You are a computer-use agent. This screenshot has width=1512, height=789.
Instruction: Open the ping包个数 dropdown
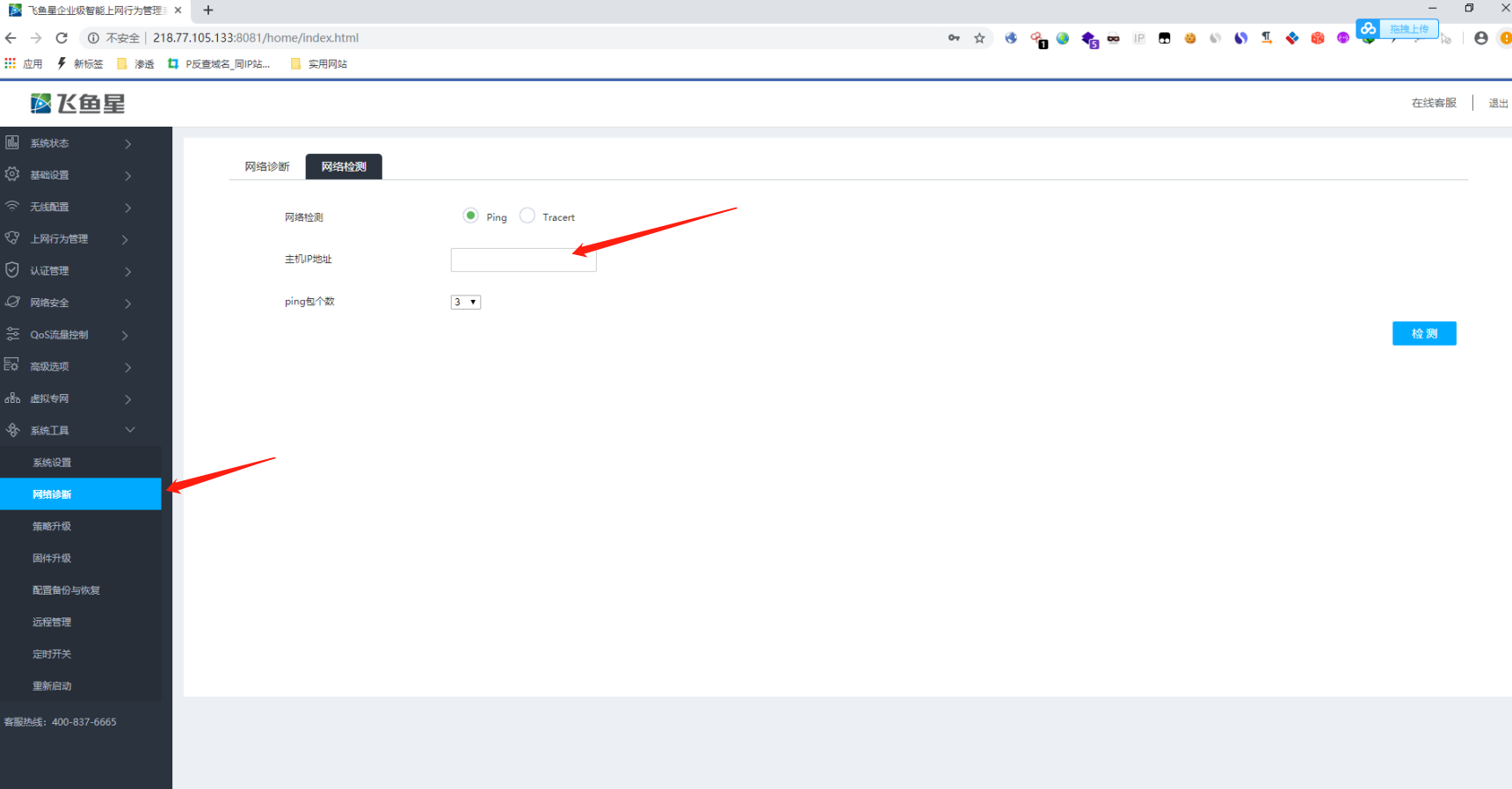pos(466,302)
